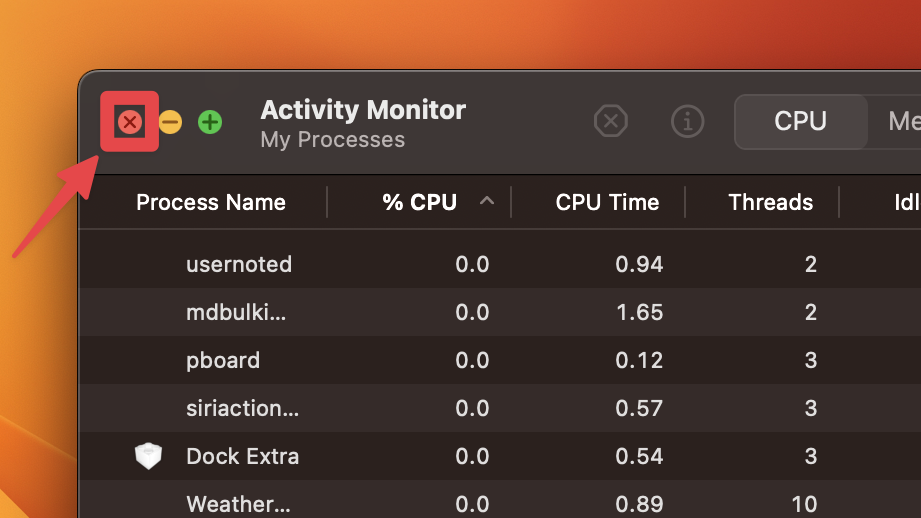Image resolution: width=921 pixels, height=518 pixels.
Task: Switch to the CPU tab
Action: coord(800,122)
